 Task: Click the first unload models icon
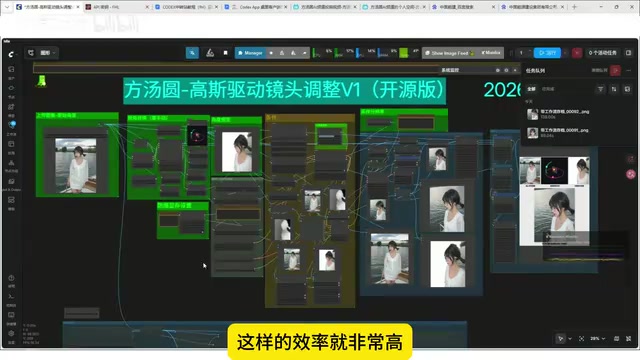pyautogui.click(x=282, y=53)
